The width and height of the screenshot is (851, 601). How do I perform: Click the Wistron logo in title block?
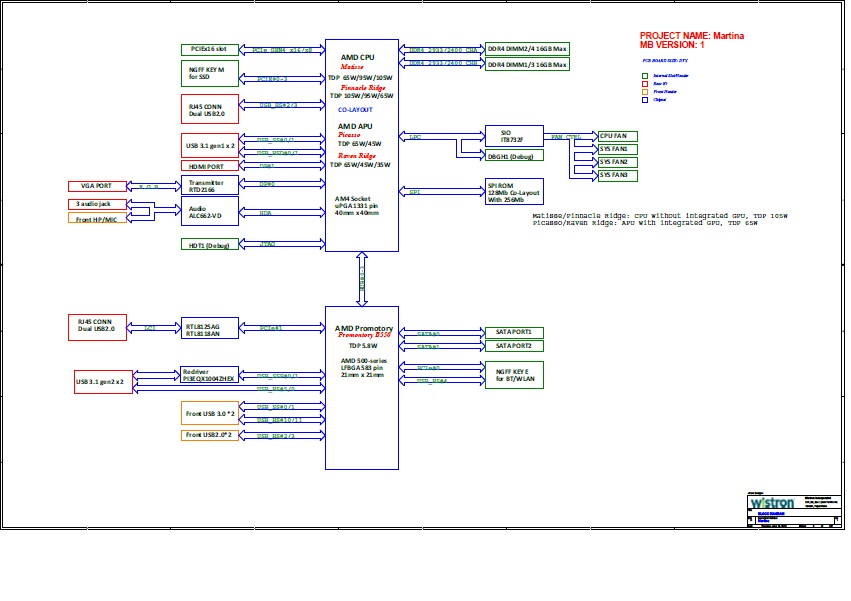point(772,503)
